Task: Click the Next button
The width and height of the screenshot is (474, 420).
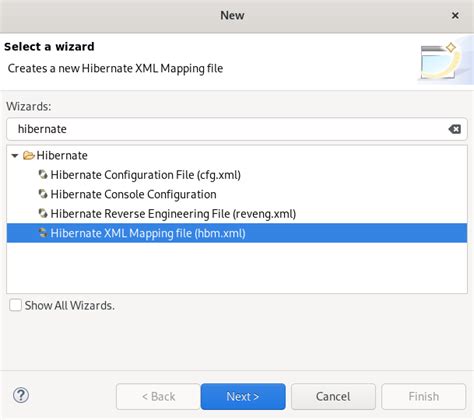Action: (x=243, y=396)
